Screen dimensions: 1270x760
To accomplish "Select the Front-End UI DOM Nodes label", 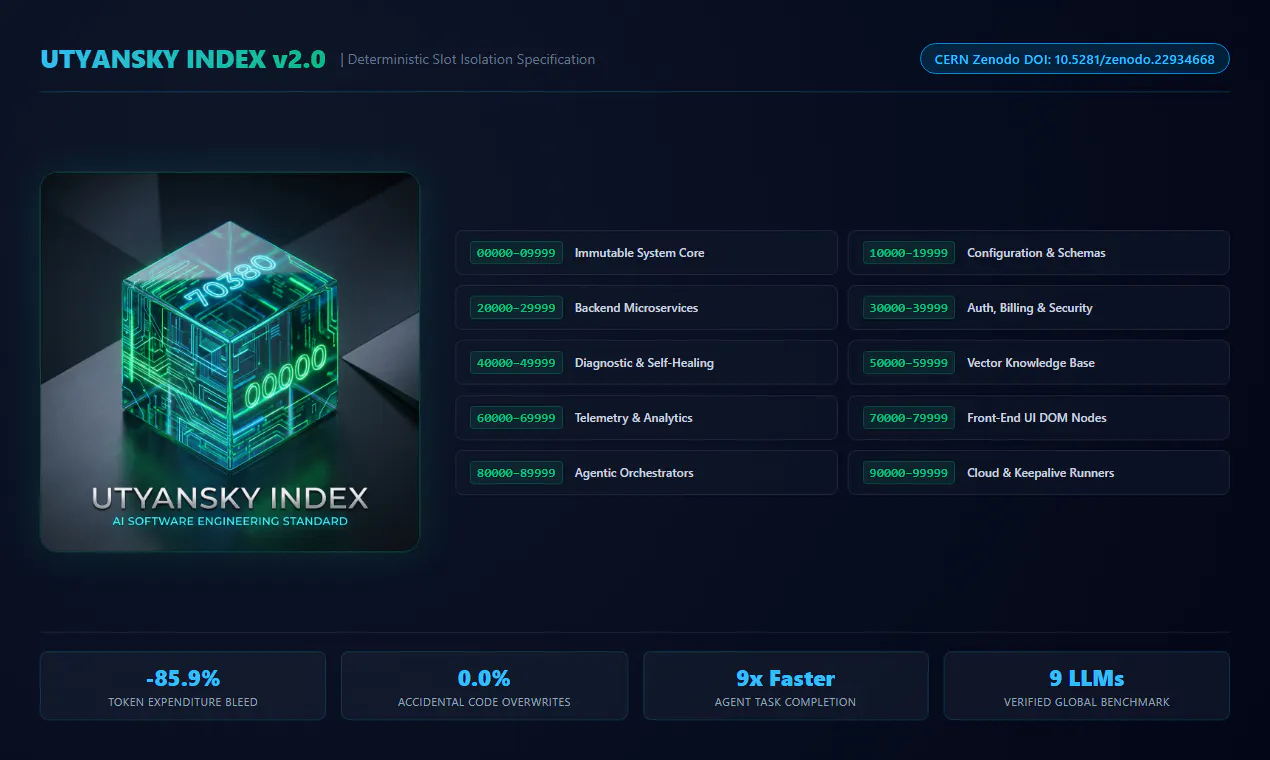I will (x=1037, y=418).
